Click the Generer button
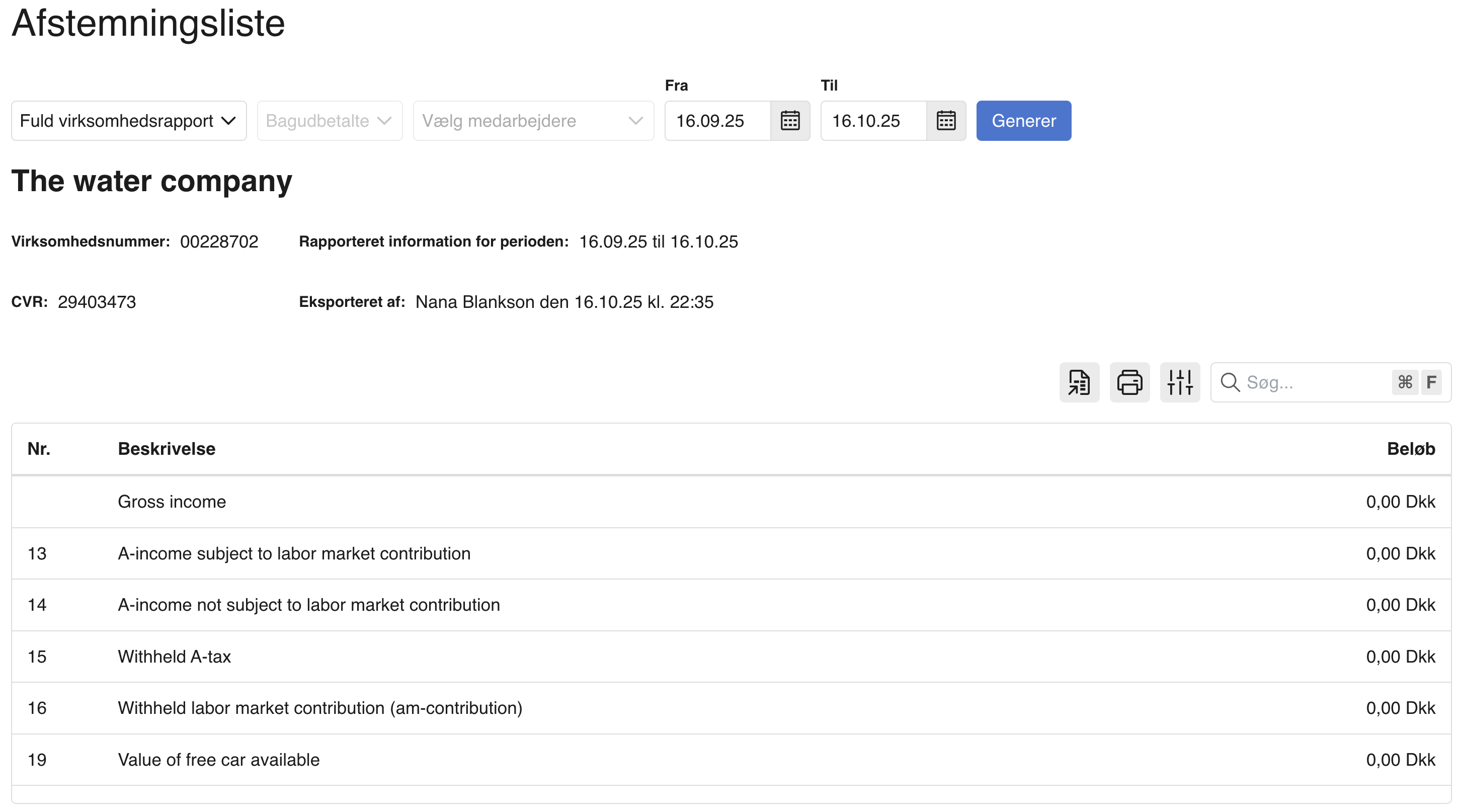1459x812 pixels. coord(1023,120)
